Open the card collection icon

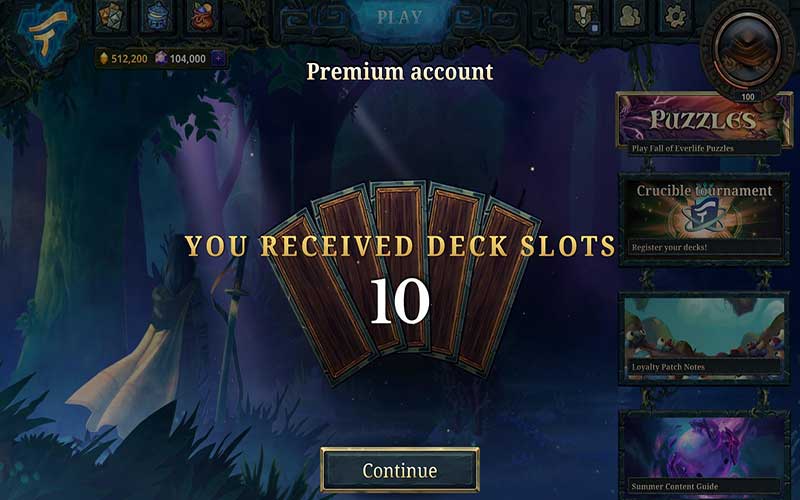click(111, 16)
